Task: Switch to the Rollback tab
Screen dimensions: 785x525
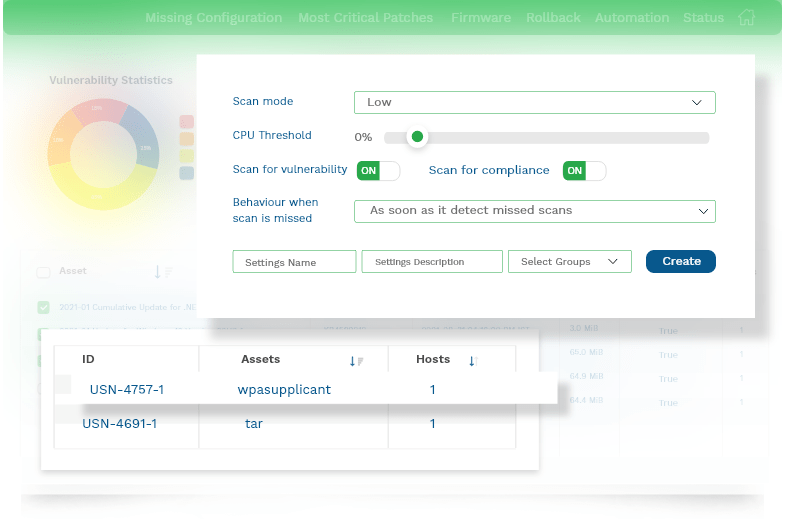Action: click(x=553, y=18)
